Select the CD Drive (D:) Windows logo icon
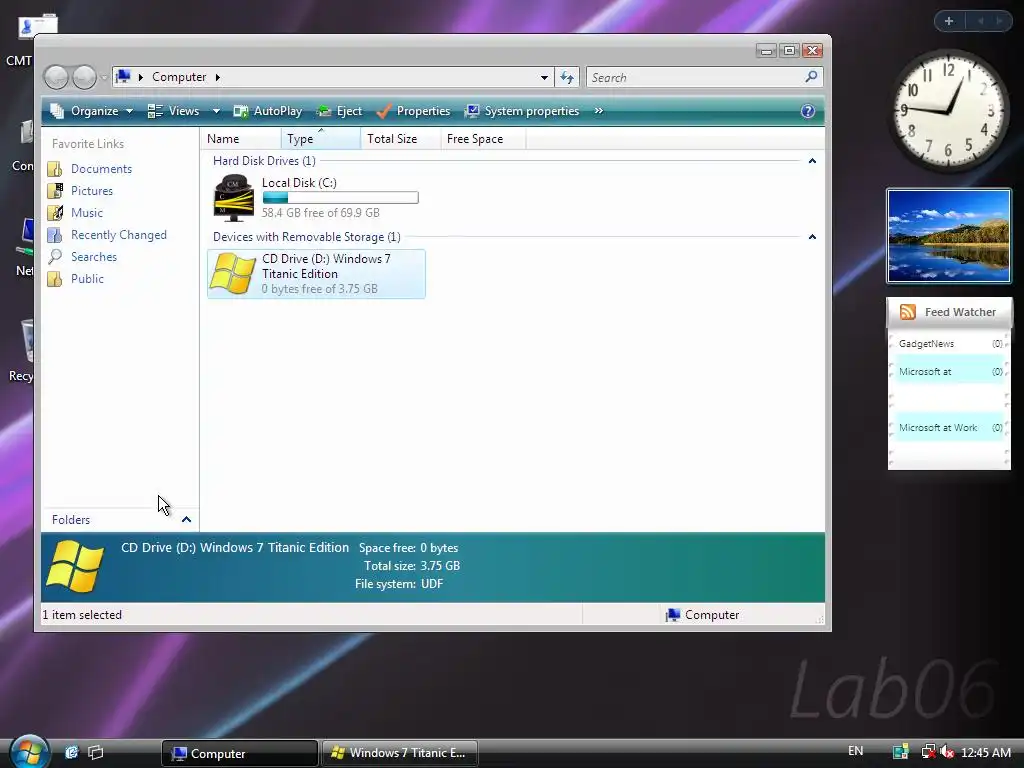Image resolution: width=1024 pixels, height=768 pixels. click(x=232, y=274)
